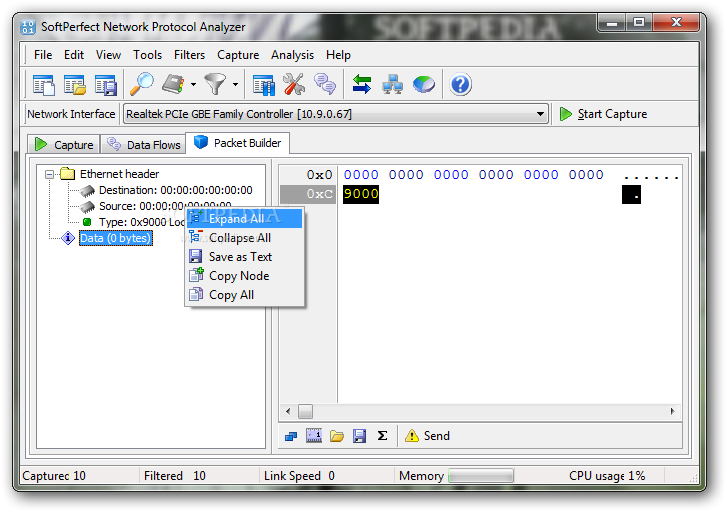Click the memory chip icon below hex view
Viewport: 727px width, 512px height.
click(x=314, y=435)
